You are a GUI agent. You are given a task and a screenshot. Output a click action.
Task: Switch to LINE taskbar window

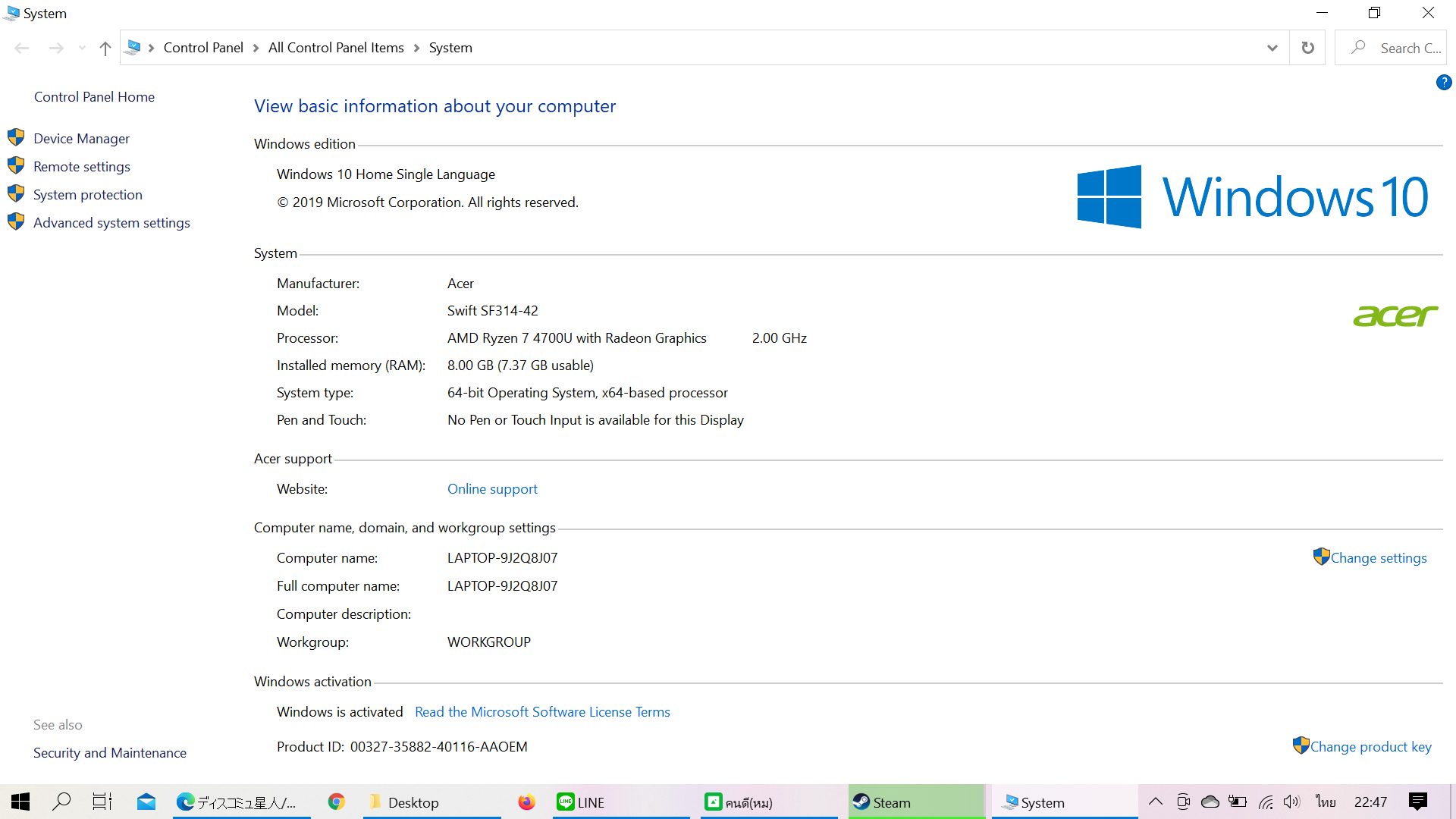pos(620,802)
